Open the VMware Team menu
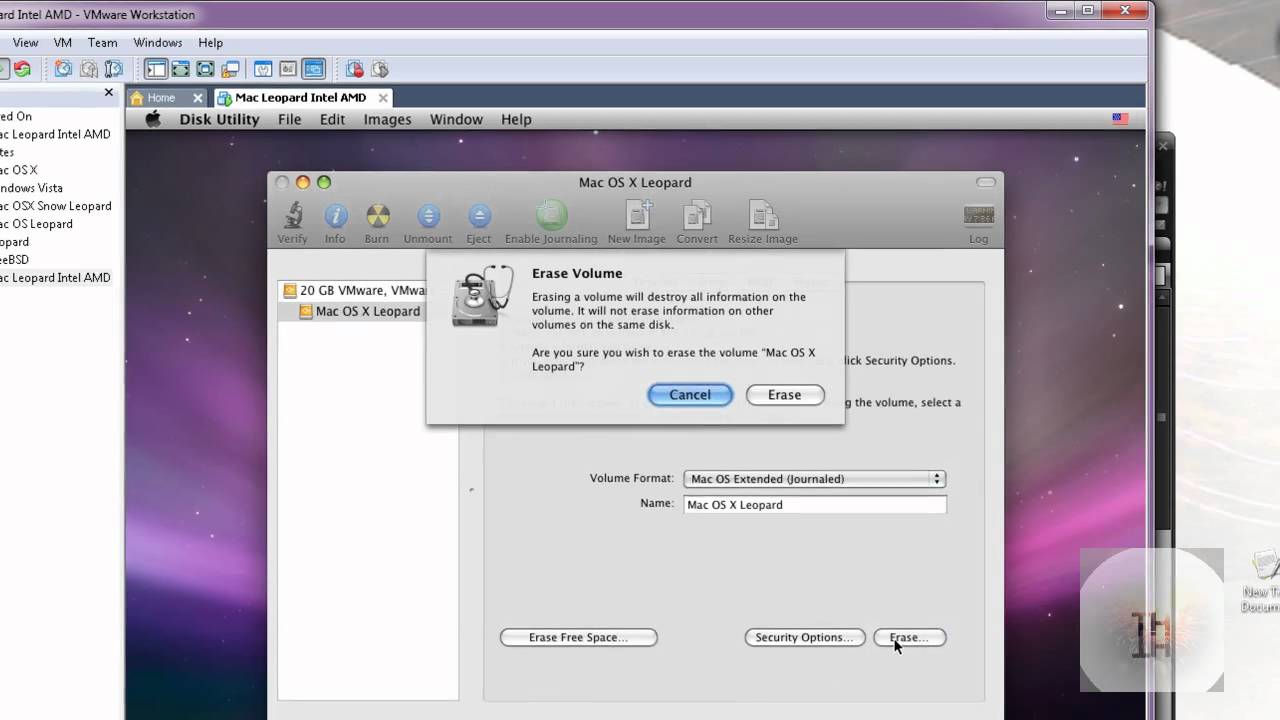Viewport: 1280px width, 720px height. tap(102, 43)
